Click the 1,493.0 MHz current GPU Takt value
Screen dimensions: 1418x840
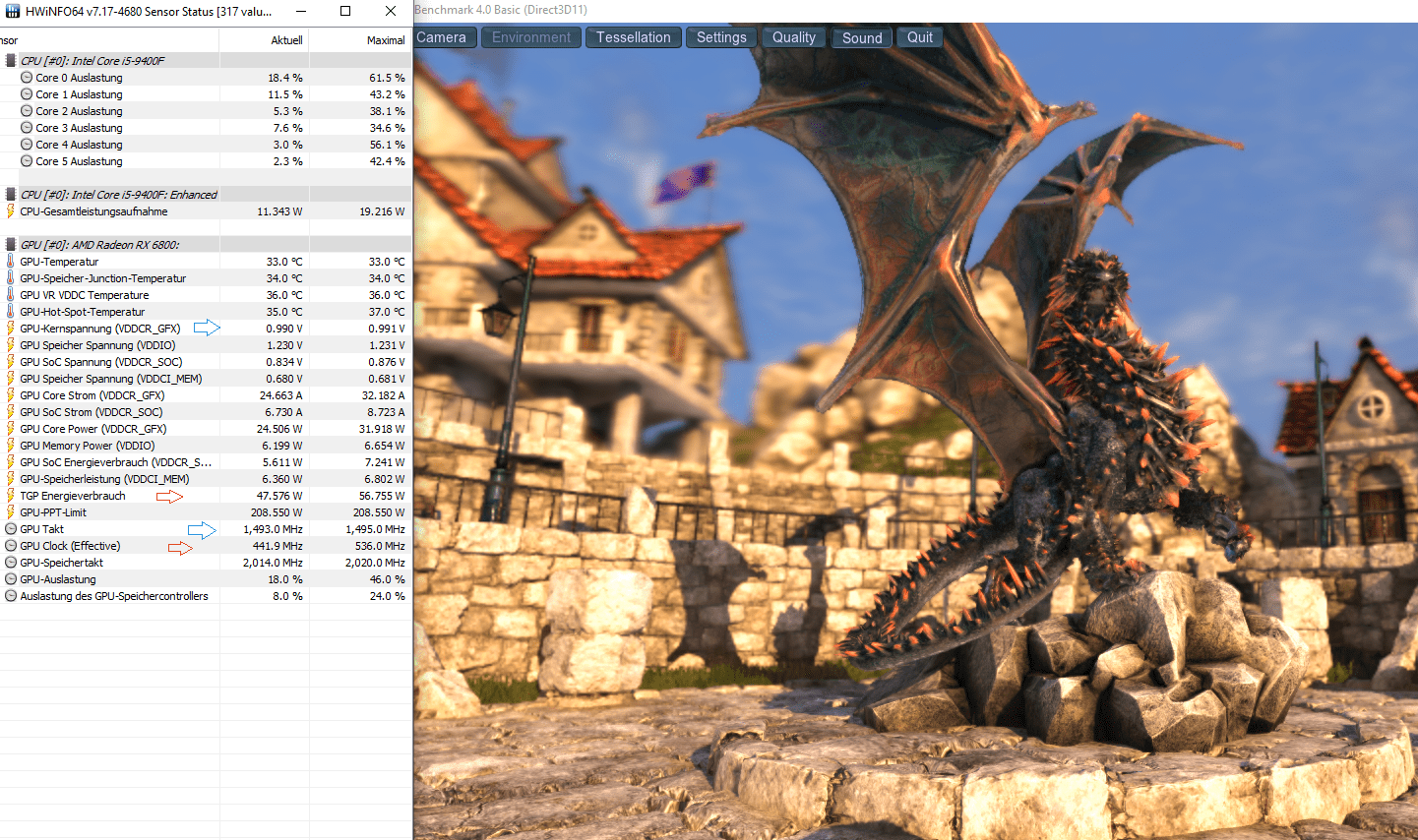pyautogui.click(x=274, y=529)
